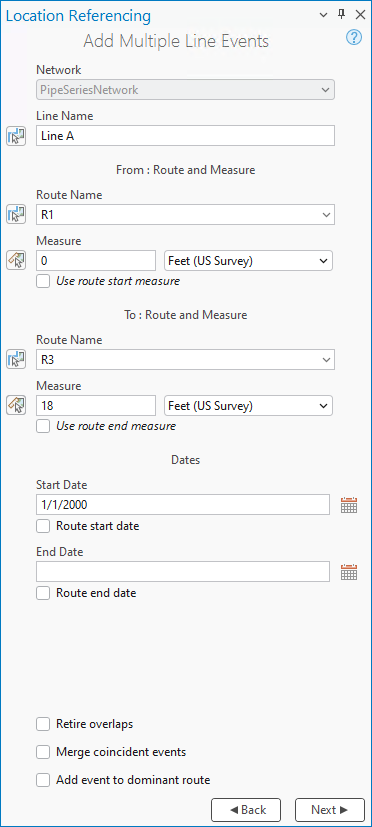372x827 pixels.
Task: Go Back to the previous step
Action: [x=246, y=810]
